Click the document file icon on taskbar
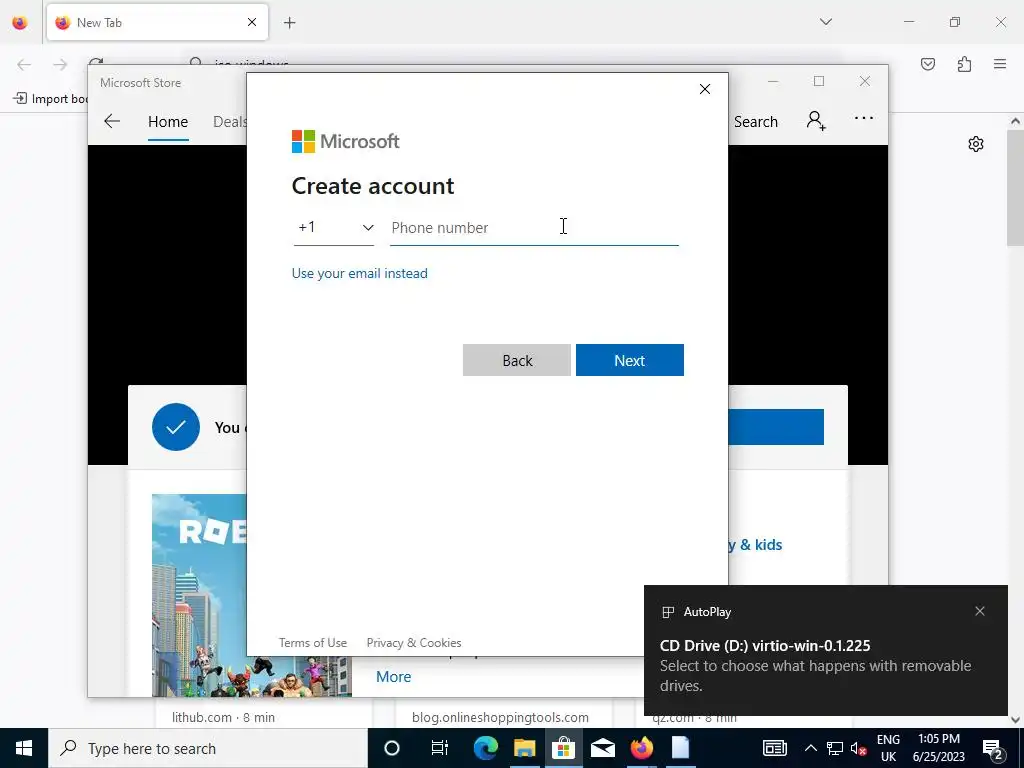The image size is (1024, 768). point(680,748)
